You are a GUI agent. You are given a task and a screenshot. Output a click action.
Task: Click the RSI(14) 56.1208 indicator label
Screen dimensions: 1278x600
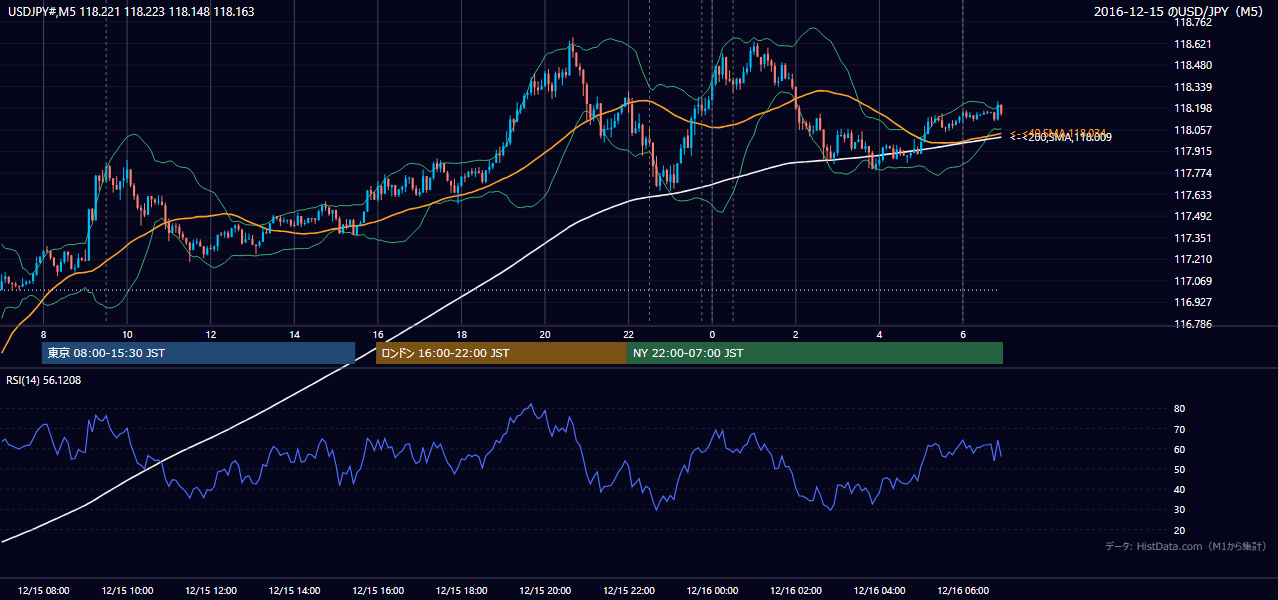click(44, 380)
